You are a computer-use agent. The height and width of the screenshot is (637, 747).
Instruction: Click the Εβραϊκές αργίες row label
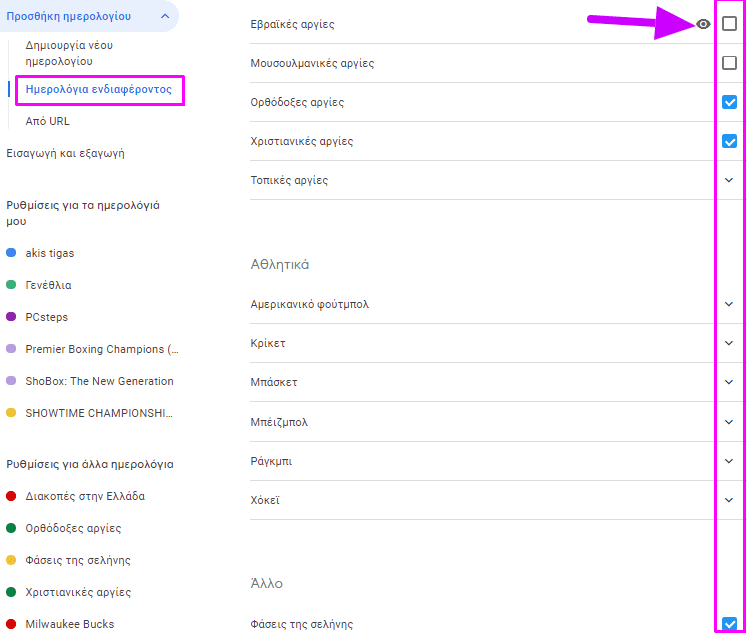[293, 24]
